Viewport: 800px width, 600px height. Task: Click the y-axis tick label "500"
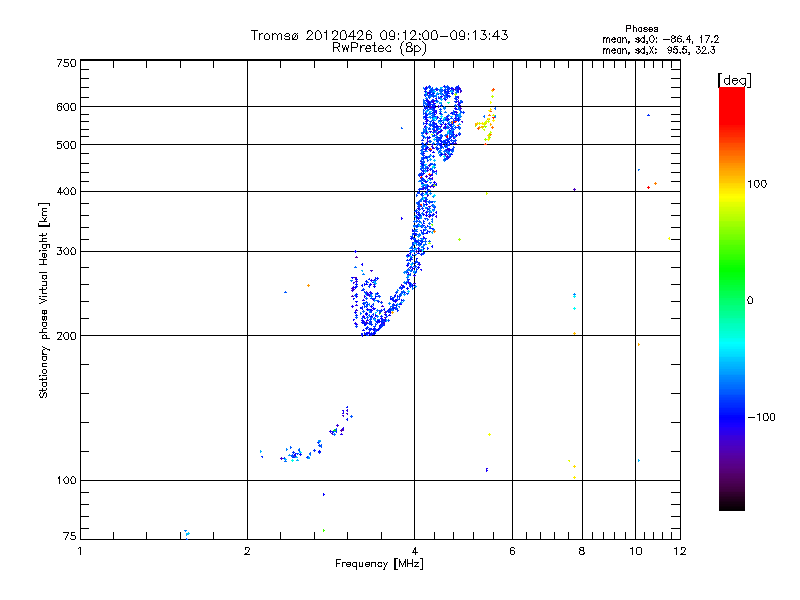66,145
